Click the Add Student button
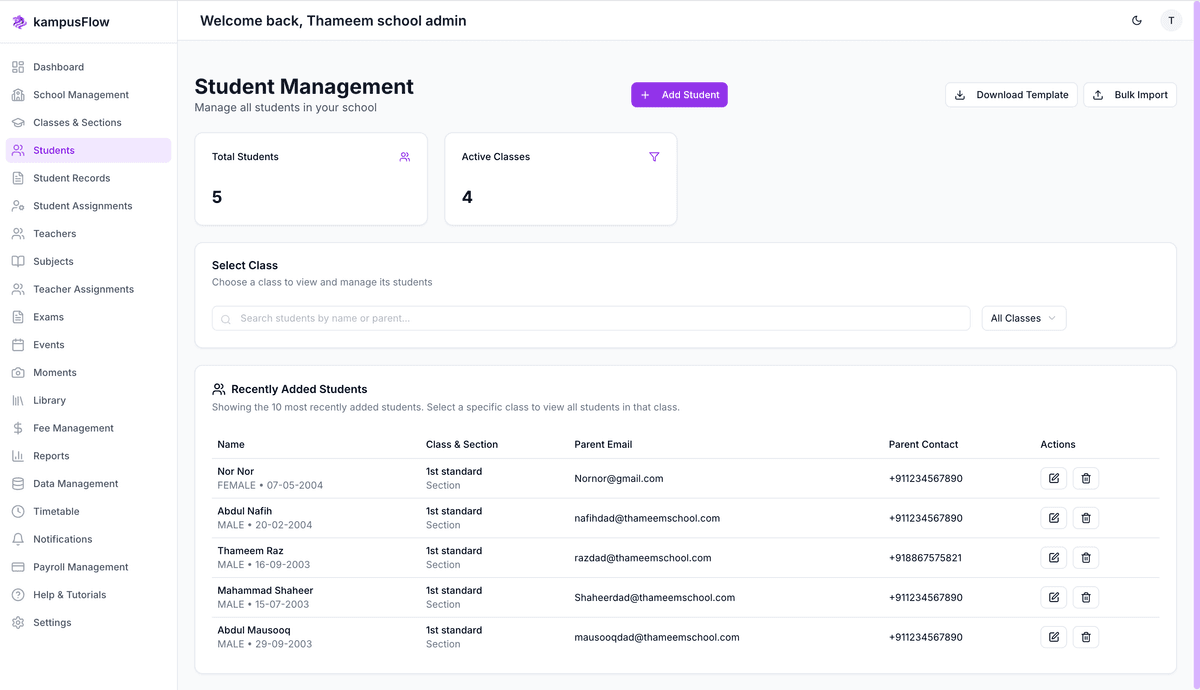This screenshot has width=1200, height=690. coord(679,94)
